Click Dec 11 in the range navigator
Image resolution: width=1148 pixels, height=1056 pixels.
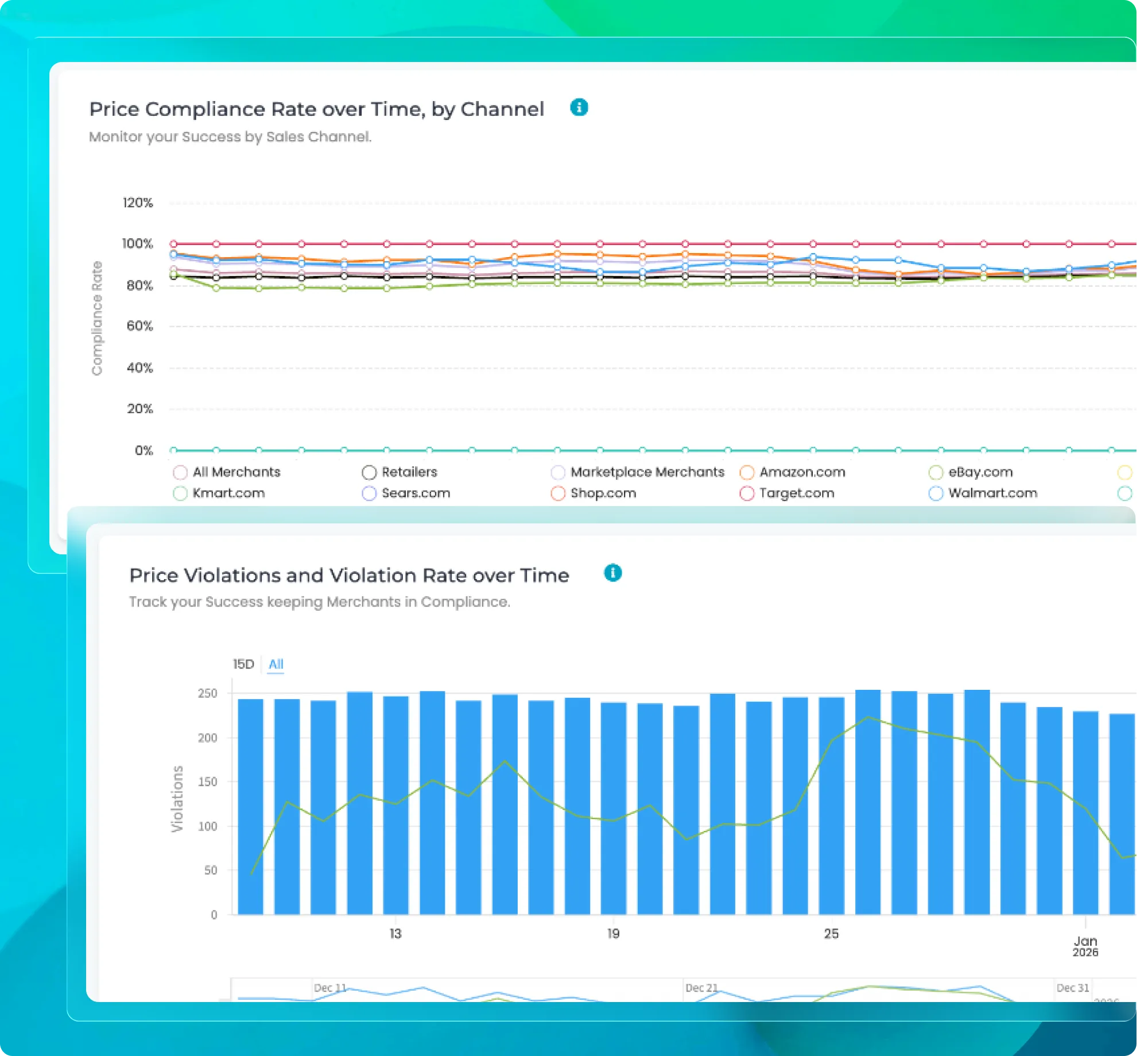click(x=330, y=988)
